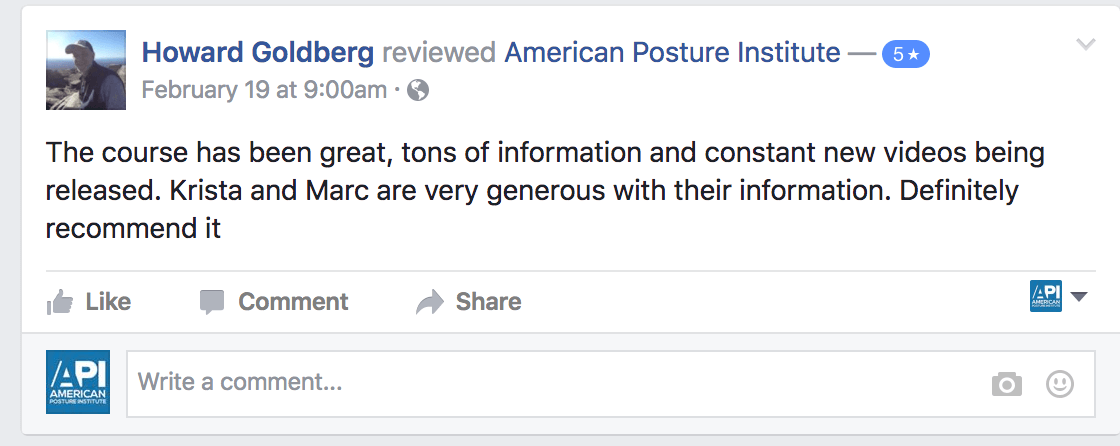
Task: Click the globe public privacy icon
Action: [419, 91]
